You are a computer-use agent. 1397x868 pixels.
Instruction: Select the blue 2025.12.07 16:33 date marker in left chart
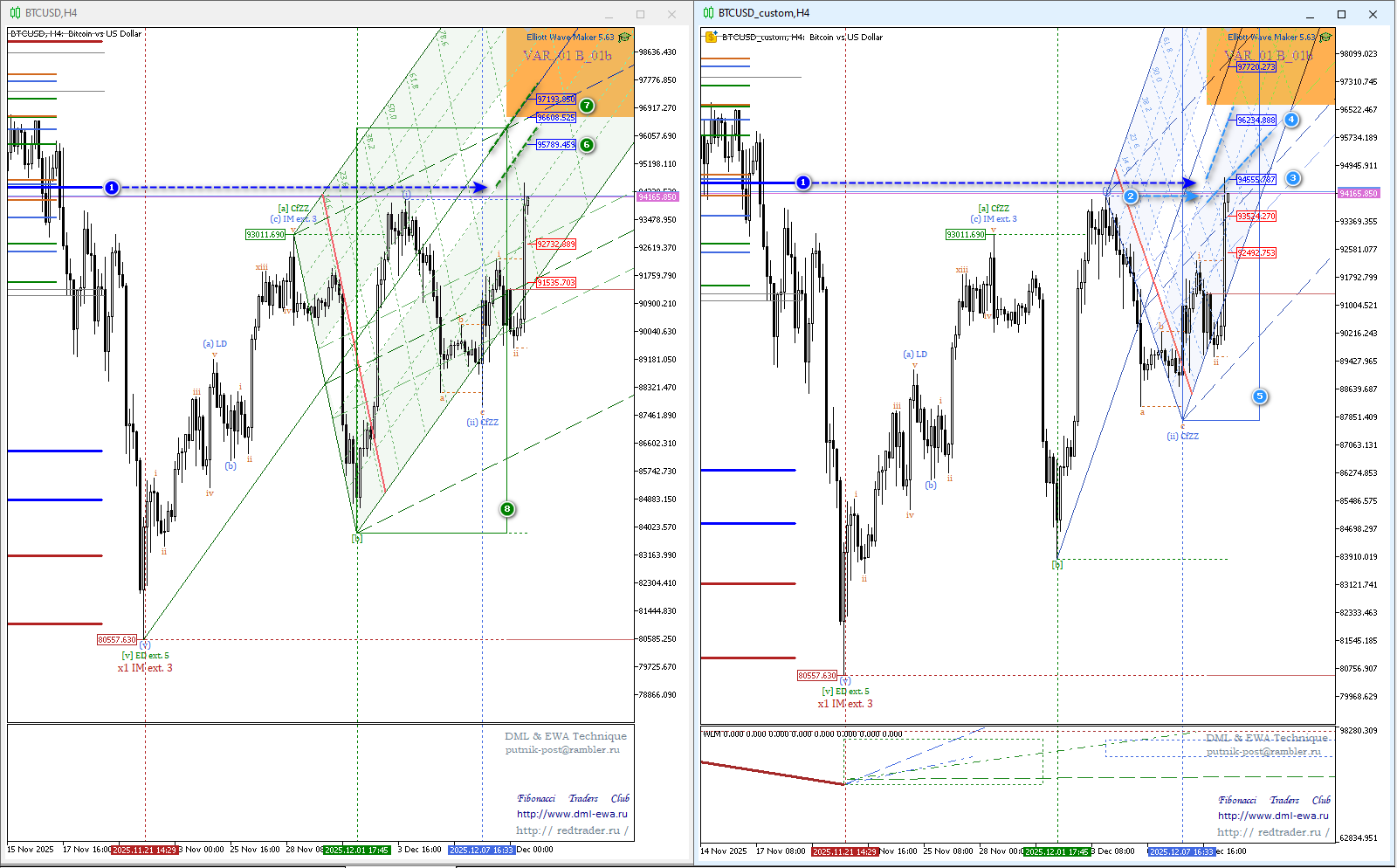481,850
